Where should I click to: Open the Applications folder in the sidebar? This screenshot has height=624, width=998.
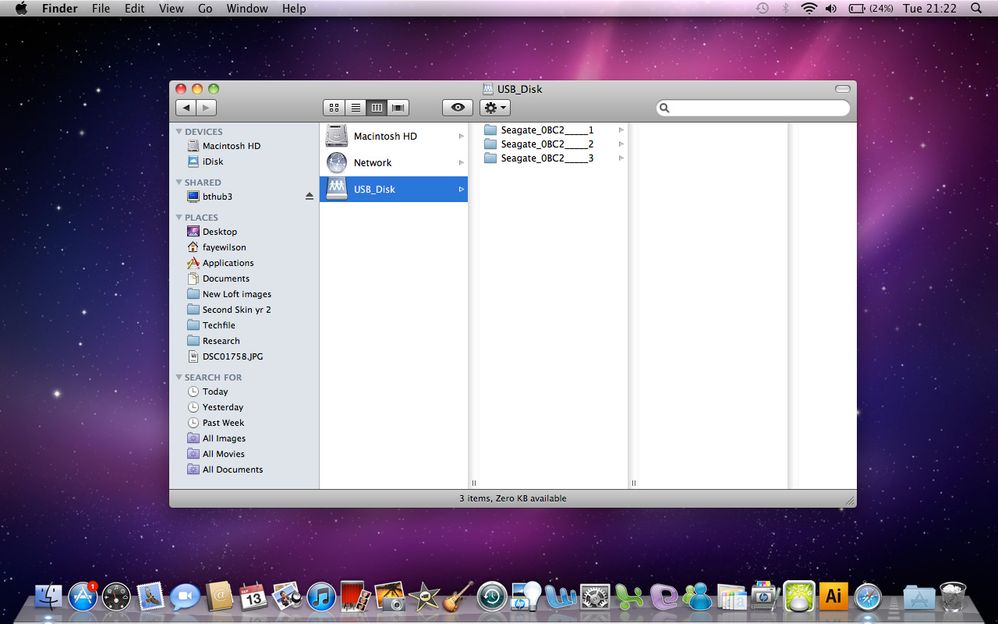pyautogui.click(x=228, y=262)
